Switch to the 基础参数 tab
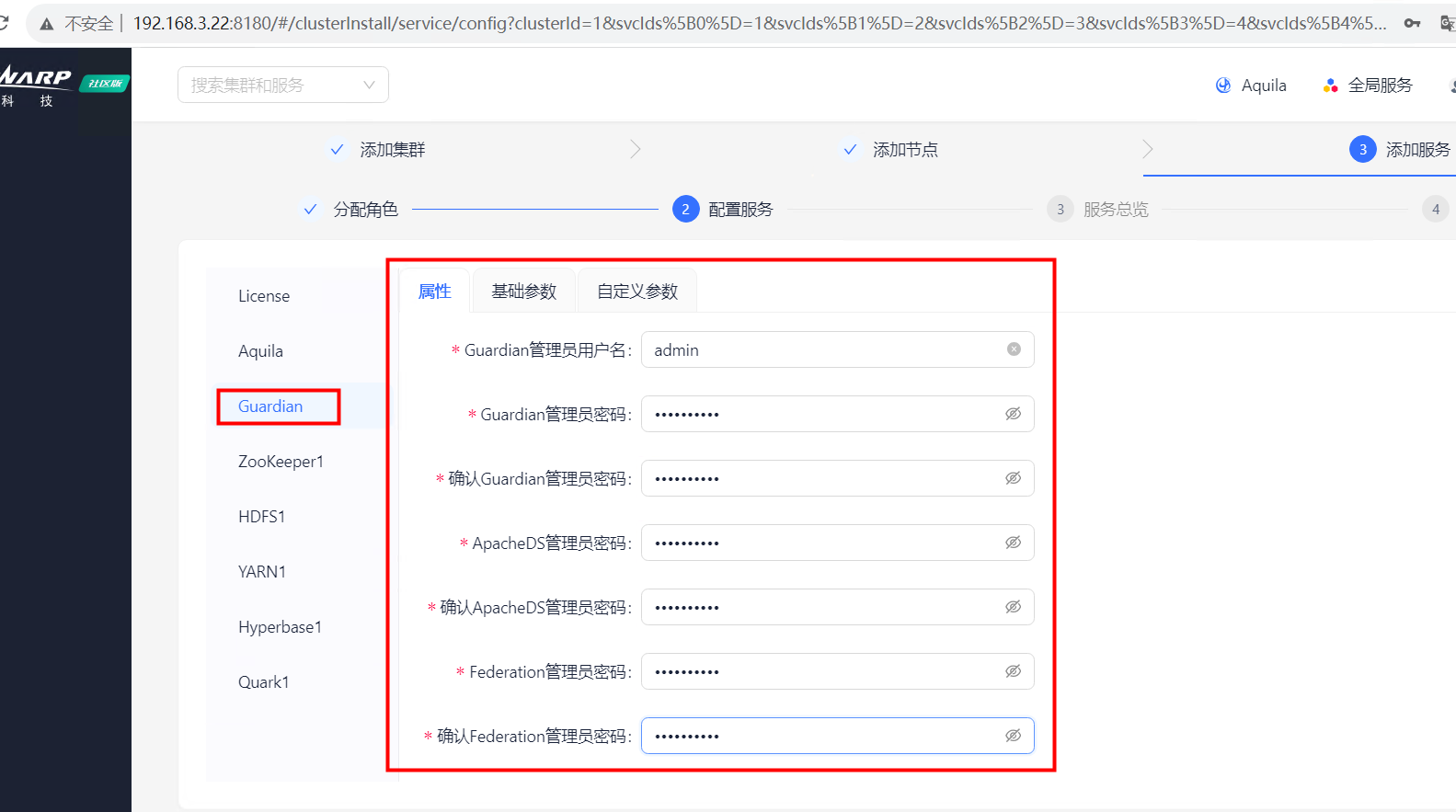 (524, 292)
